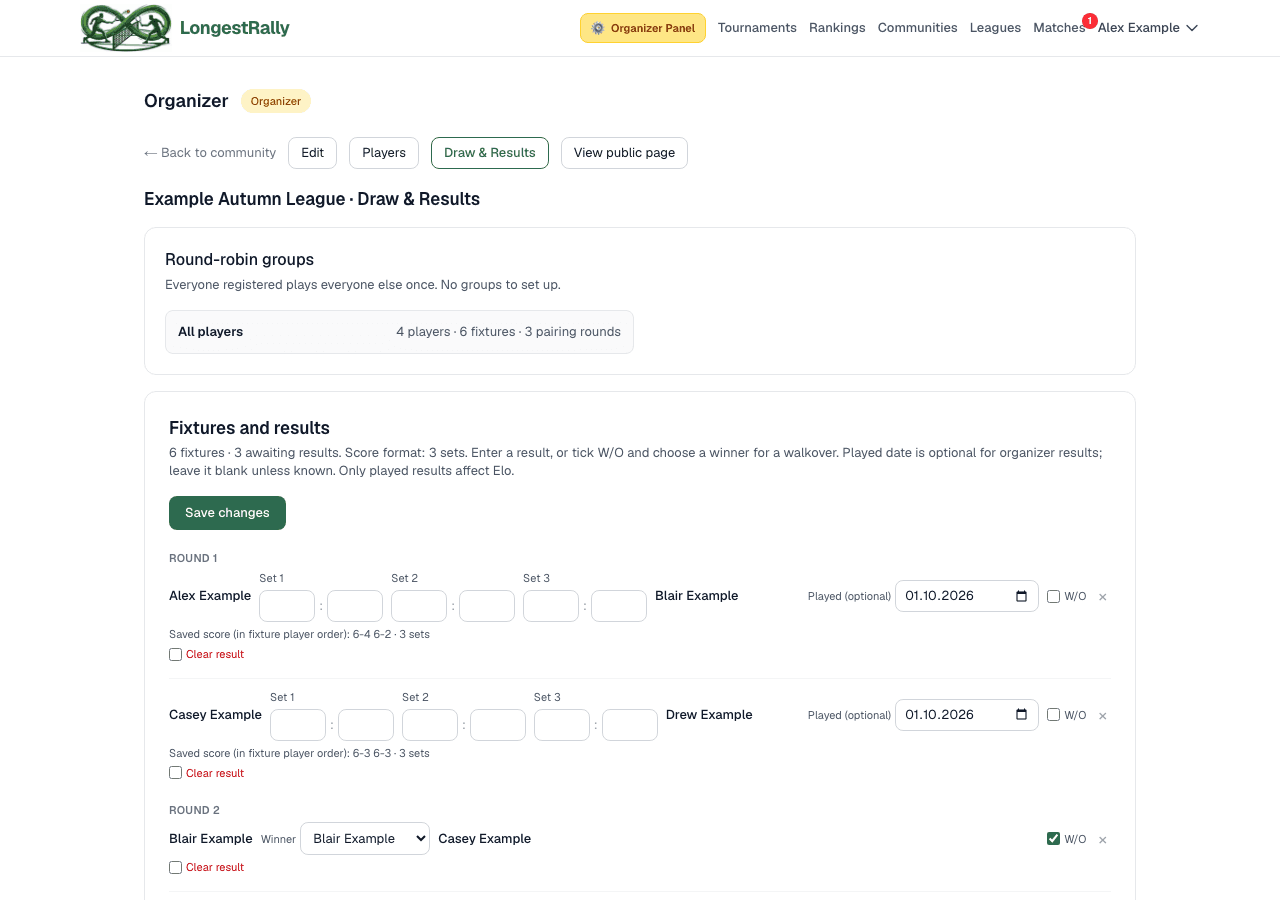
Task: Remove the Alex Example vs Blair Example fixture
Action: tap(1103, 597)
